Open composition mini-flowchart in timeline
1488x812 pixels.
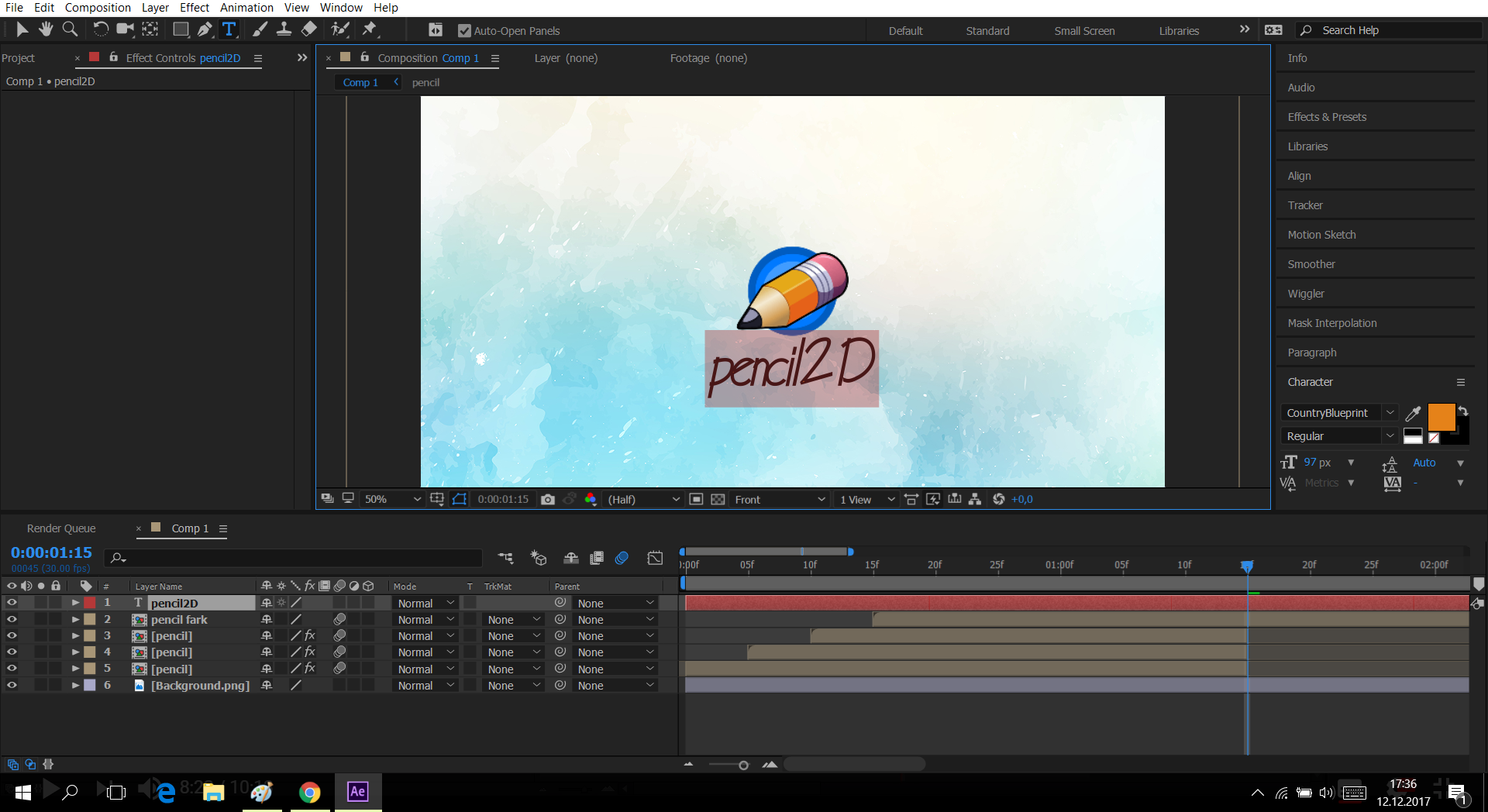pos(505,558)
